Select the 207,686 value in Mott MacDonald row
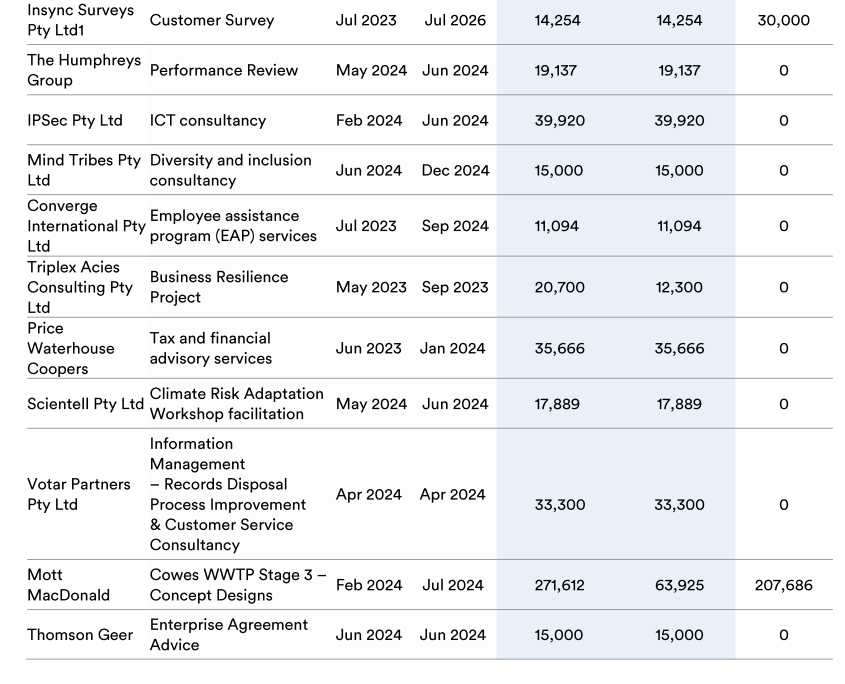Screen dimensions: 845x684 click(x=783, y=585)
